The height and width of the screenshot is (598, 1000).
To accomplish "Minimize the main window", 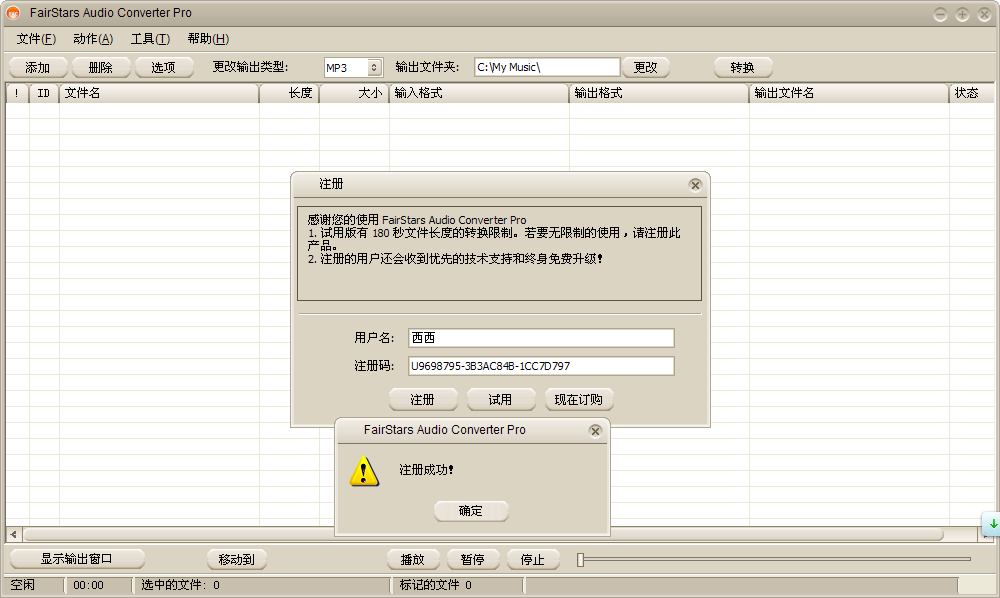I will [x=940, y=14].
